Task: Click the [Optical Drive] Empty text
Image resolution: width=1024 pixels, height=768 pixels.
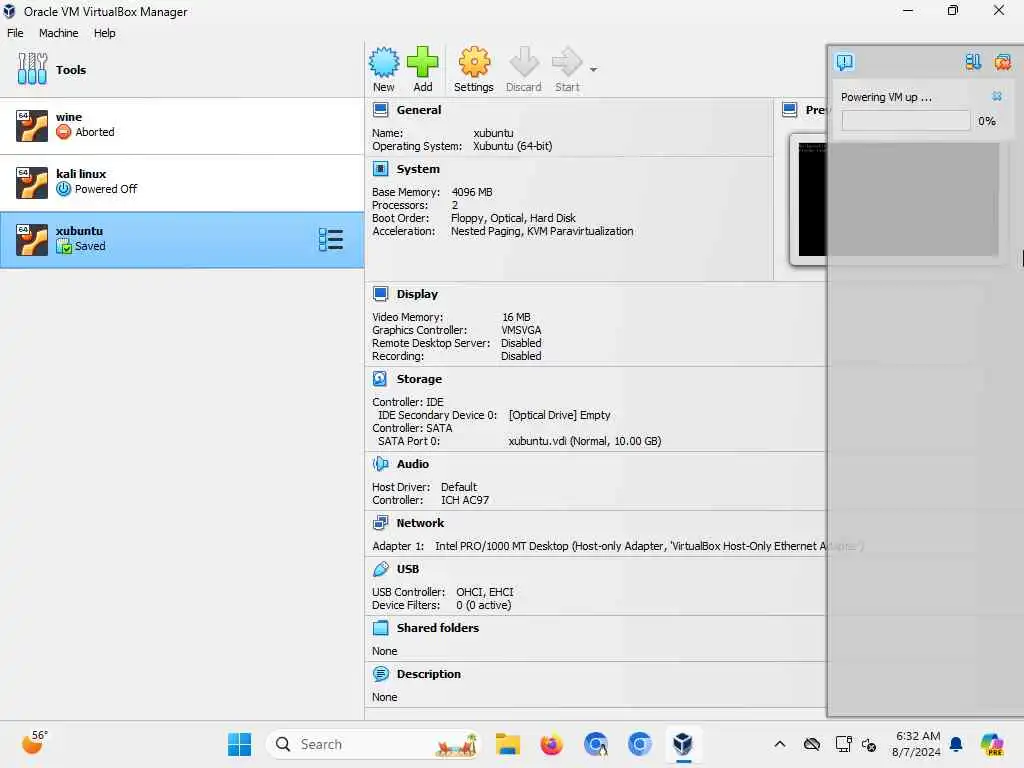Action: (559, 415)
